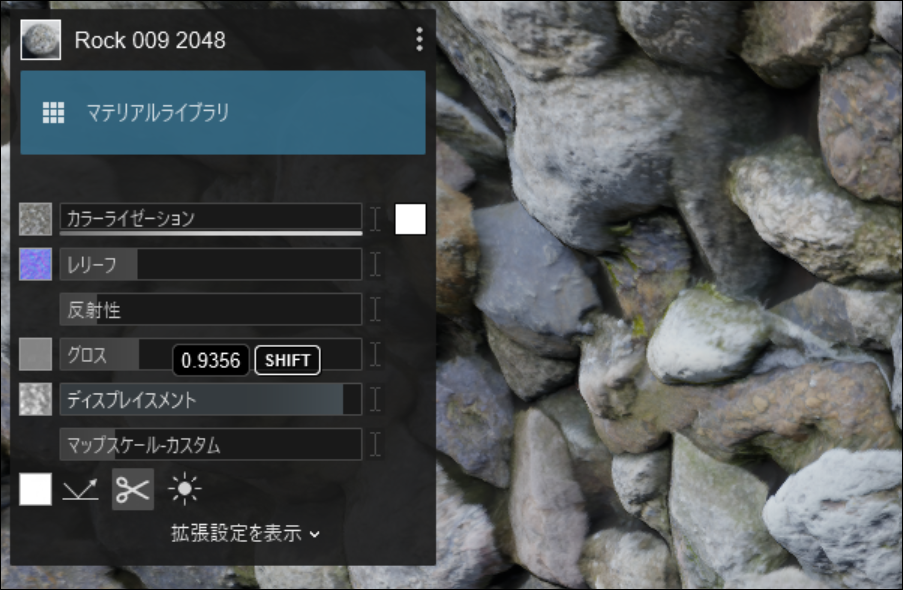
Task: Adjust the グロス gloss slider
Action: [x=211, y=354]
